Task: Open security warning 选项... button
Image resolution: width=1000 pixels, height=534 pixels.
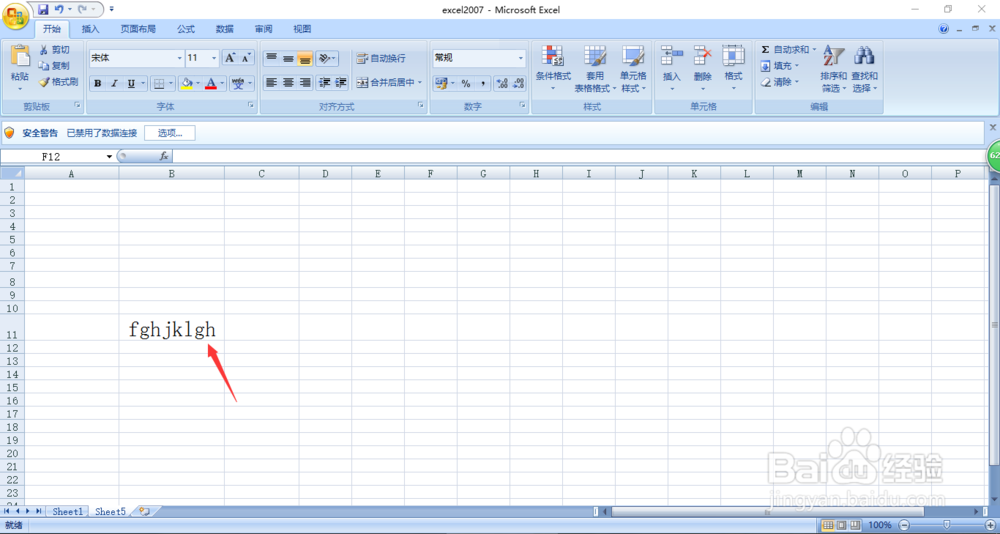Action: click(170, 133)
